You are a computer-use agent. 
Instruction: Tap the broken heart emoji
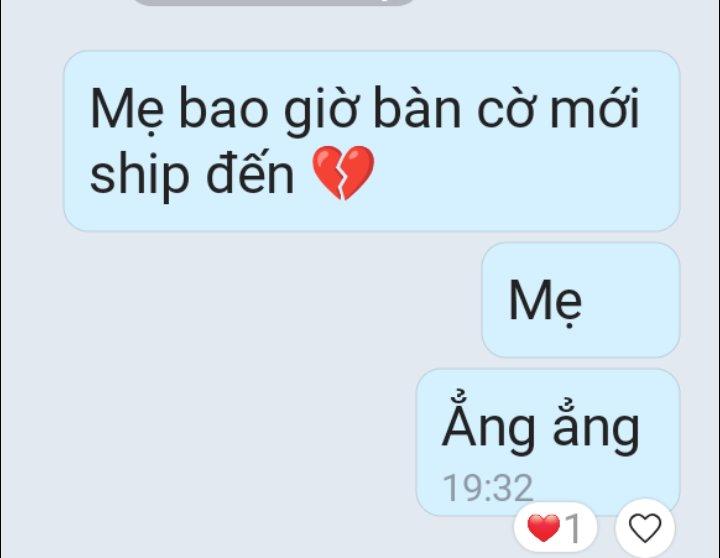pos(343,173)
